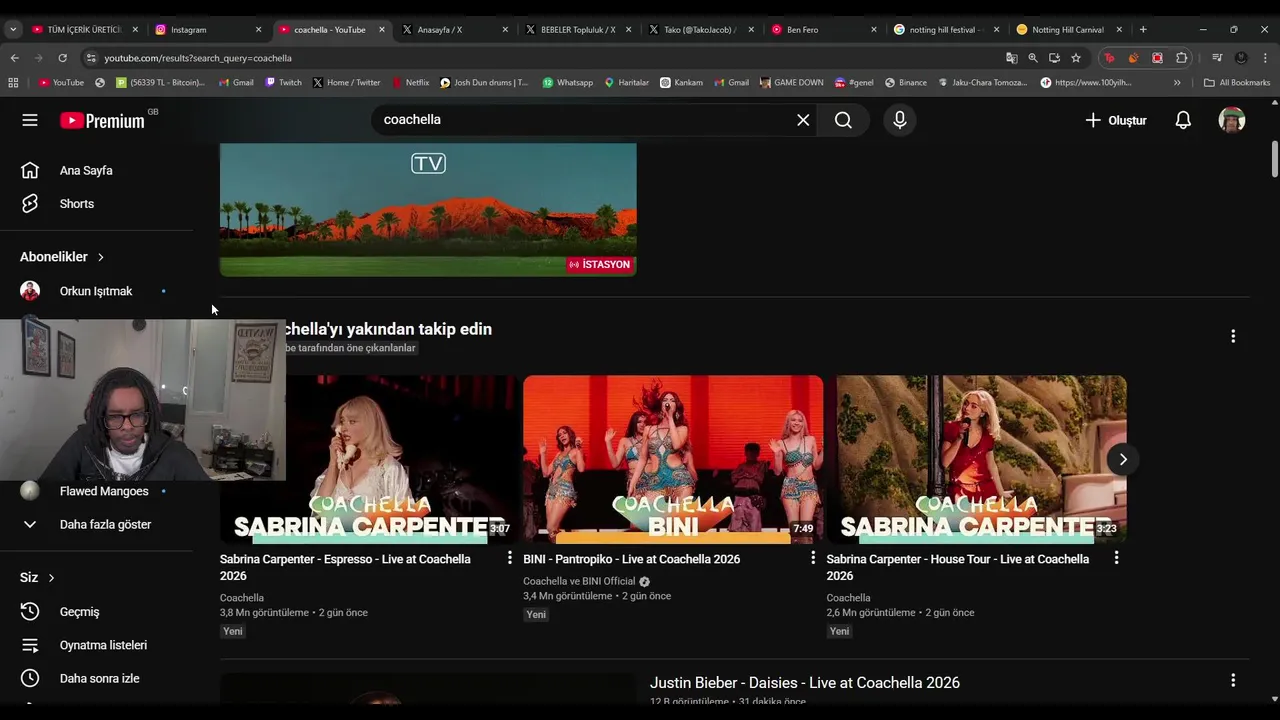Screen dimensions: 1280x720
Task: Open Justin Bieber Daisies video title
Action: (x=805, y=683)
